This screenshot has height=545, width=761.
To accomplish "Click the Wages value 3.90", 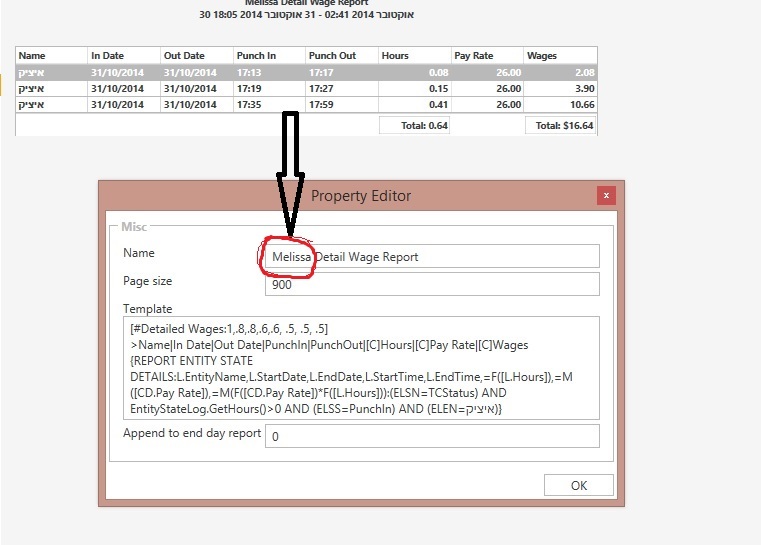I will pos(584,88).
